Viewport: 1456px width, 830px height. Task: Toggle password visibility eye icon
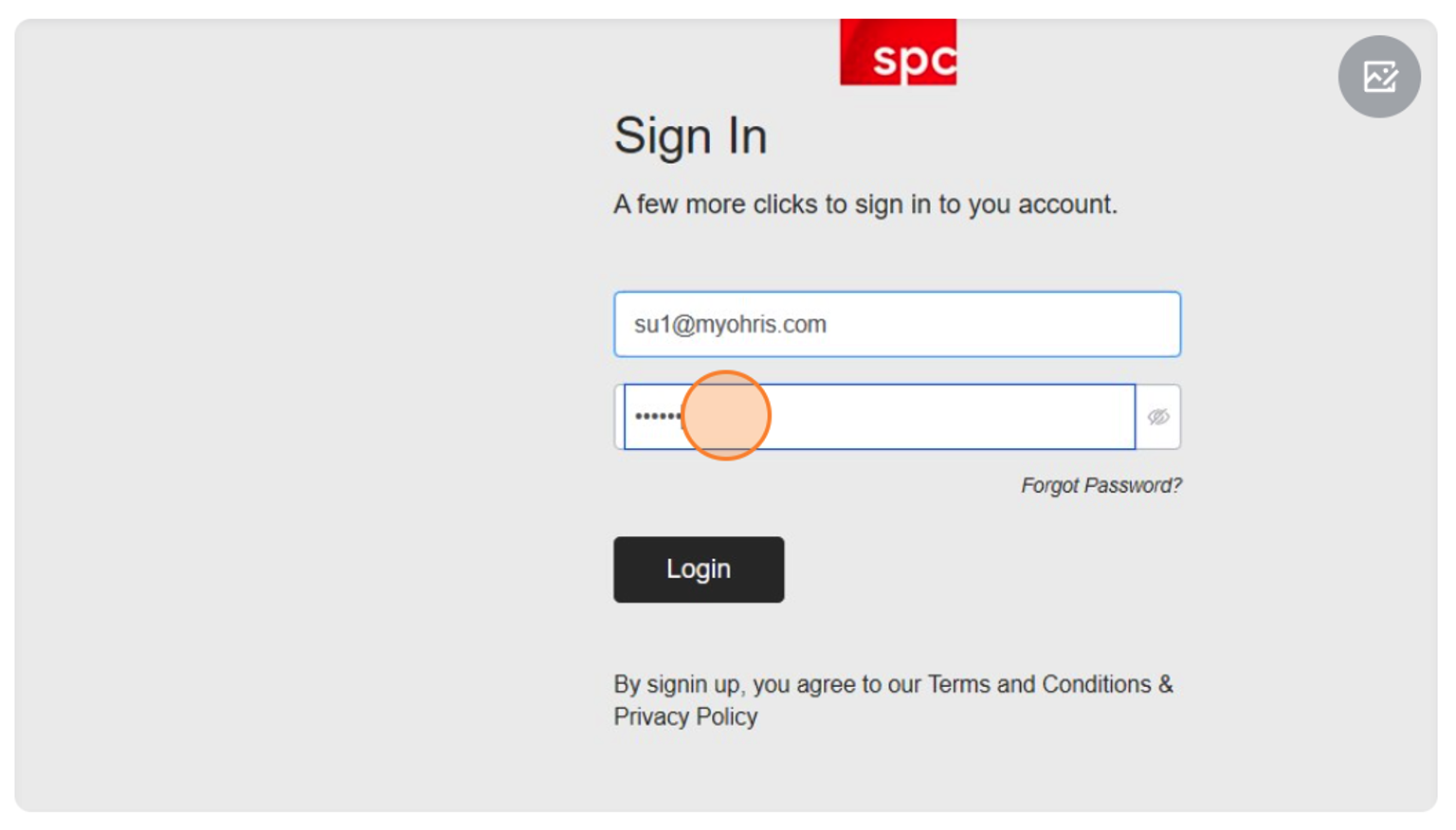pyautogui.click(x=1157, y=417)
